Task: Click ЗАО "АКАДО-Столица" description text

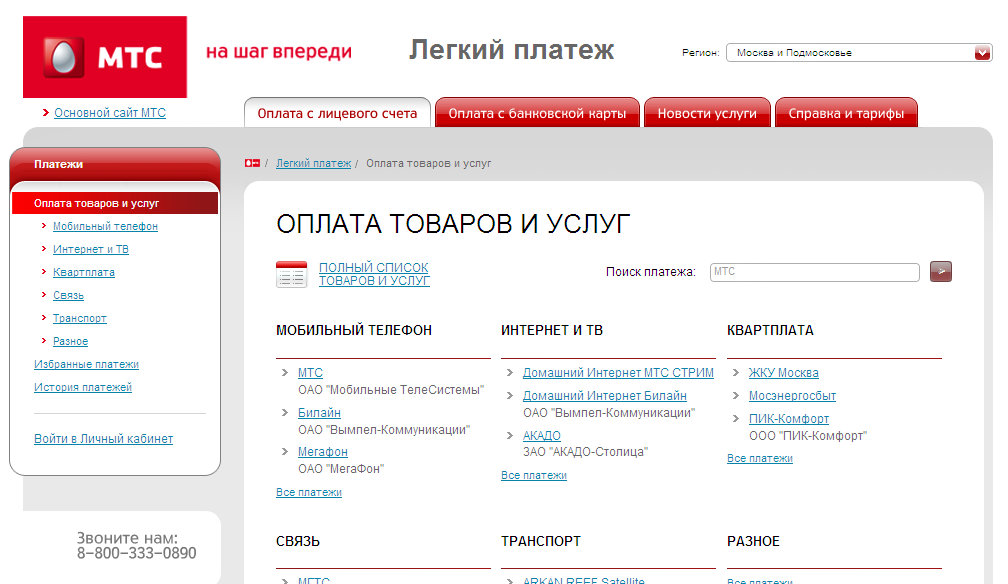Action: click(585, 452)
